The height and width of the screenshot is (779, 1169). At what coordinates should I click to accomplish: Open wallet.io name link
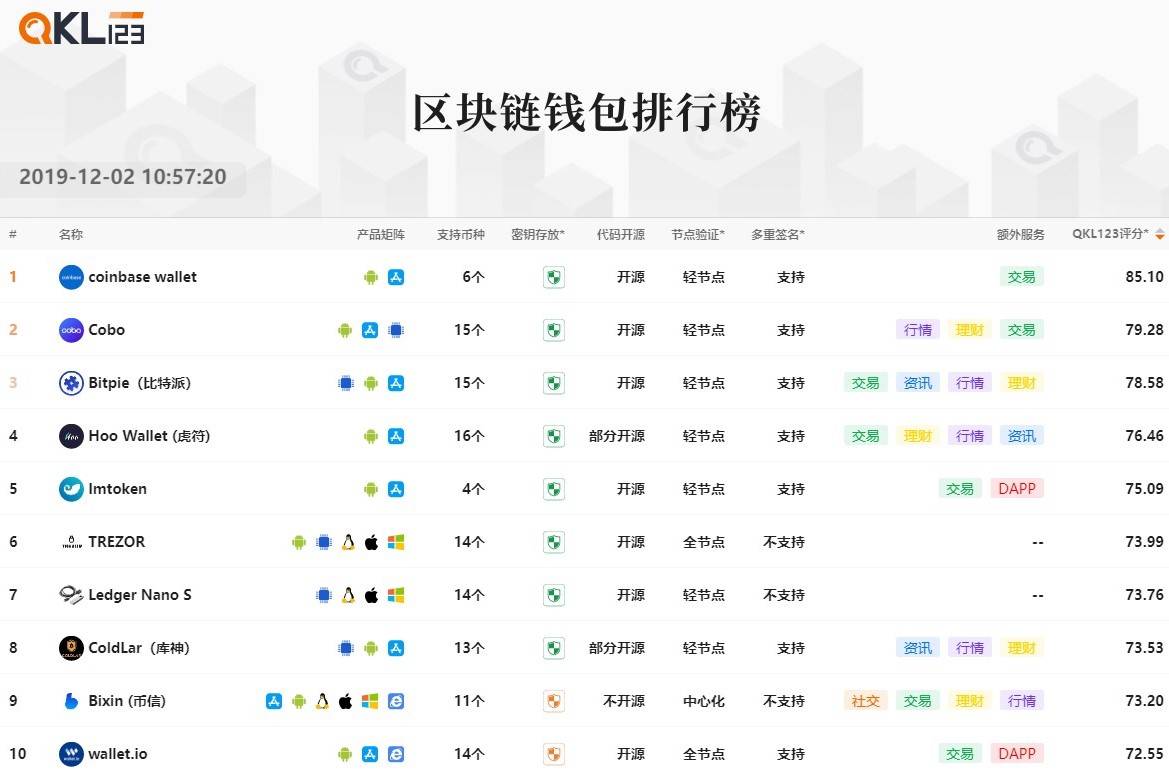(x=118, y=754)
